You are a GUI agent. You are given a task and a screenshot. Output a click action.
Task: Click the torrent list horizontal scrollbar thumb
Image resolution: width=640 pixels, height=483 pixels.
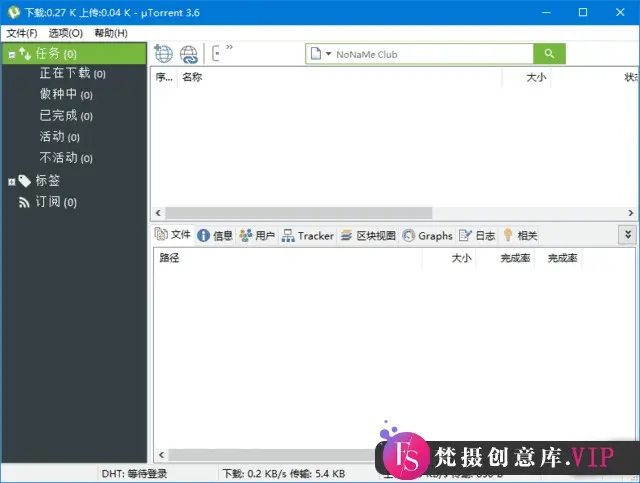click(299, 213)
